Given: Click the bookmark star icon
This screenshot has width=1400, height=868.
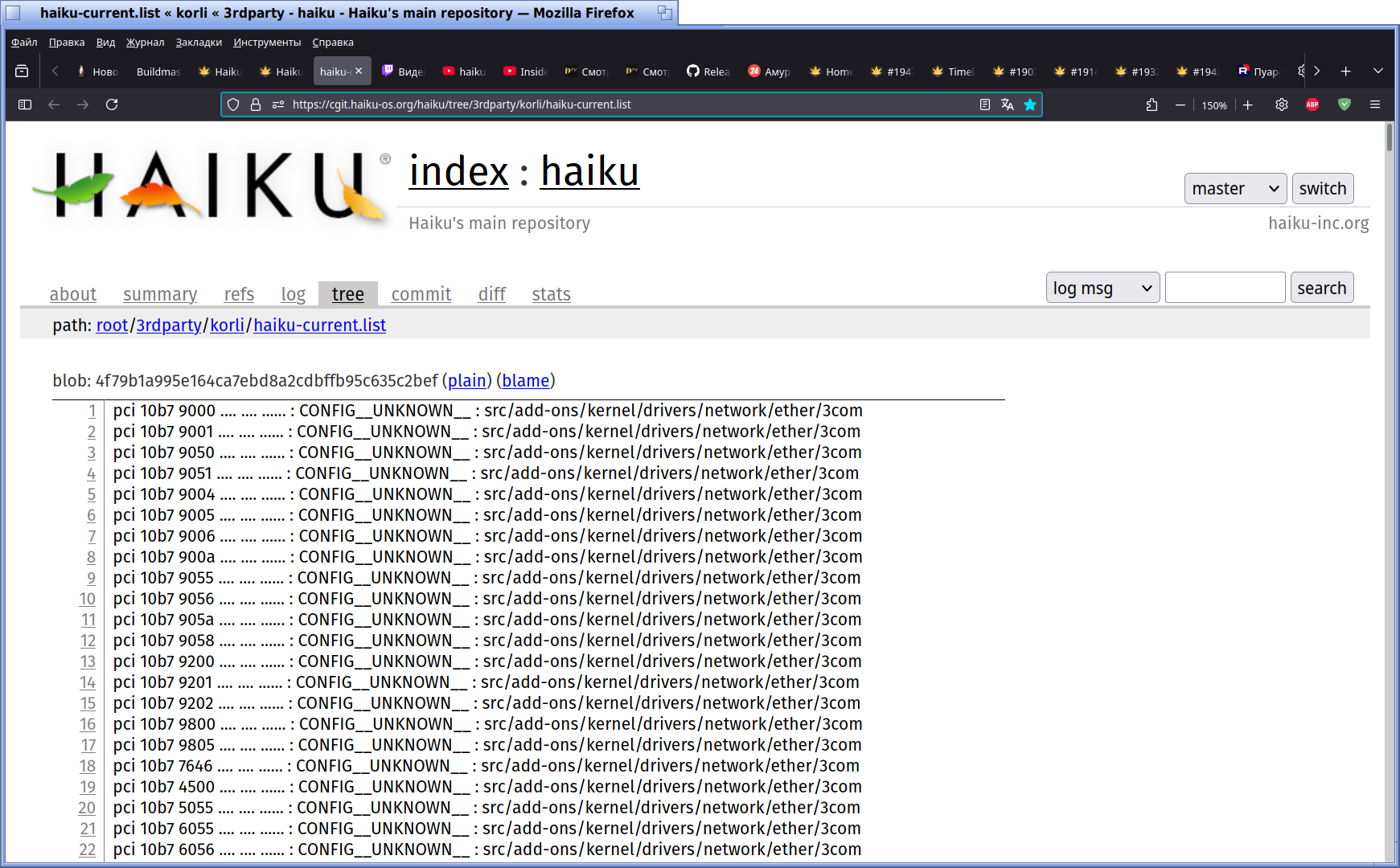Looking at the screenshot, I should coord(1029,104).
